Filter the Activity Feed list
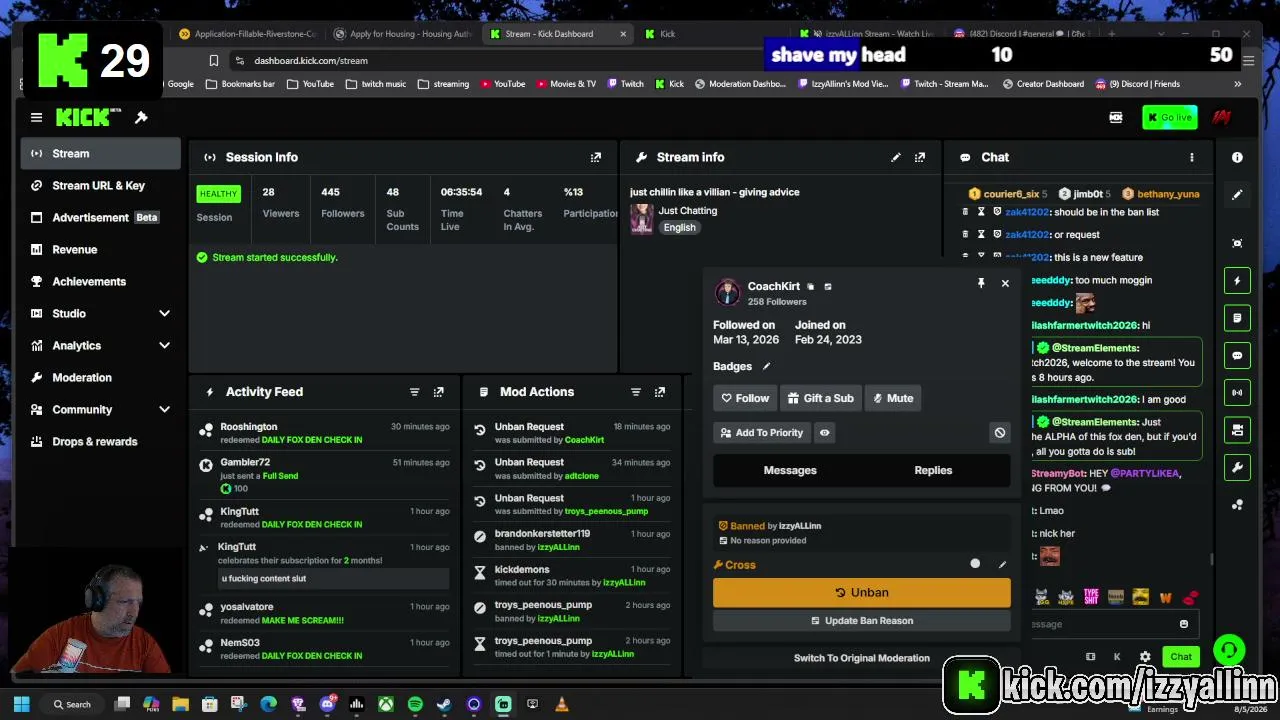This screenshot has height=720, width=1280. 414,392
